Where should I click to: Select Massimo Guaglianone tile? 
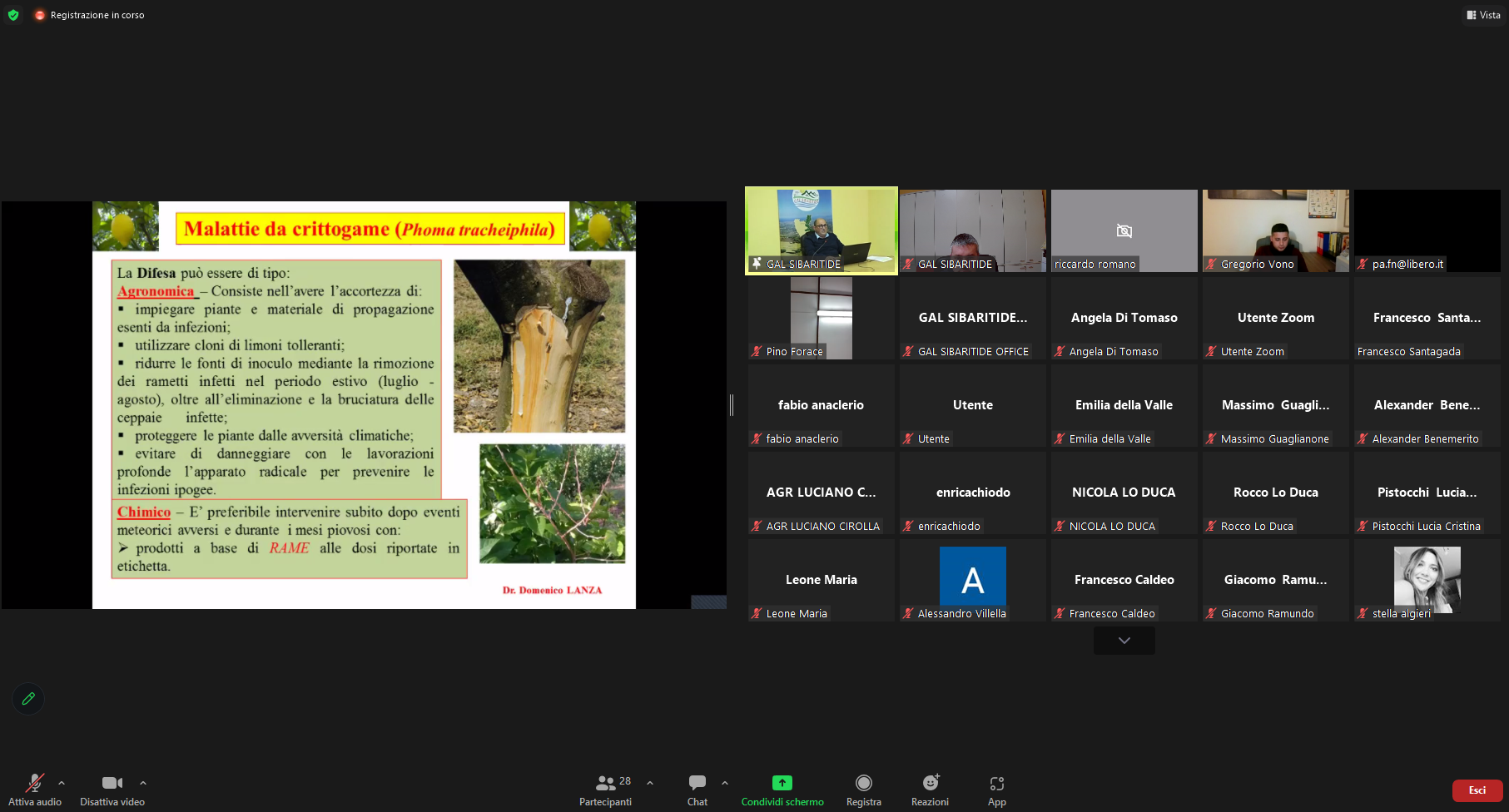tap(1276, 405)
